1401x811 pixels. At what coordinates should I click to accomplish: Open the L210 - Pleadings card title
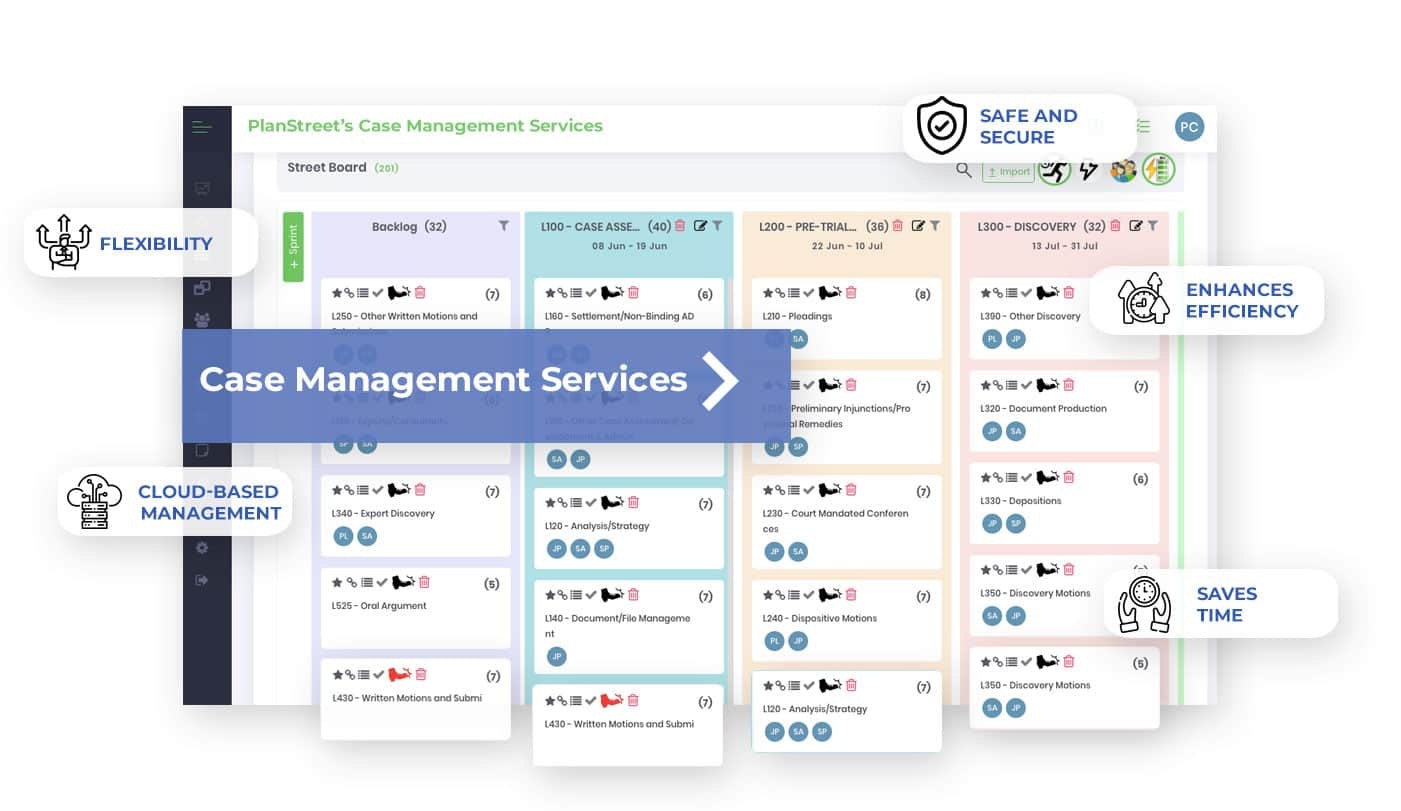pyautogui.click(x=797, y=317)
